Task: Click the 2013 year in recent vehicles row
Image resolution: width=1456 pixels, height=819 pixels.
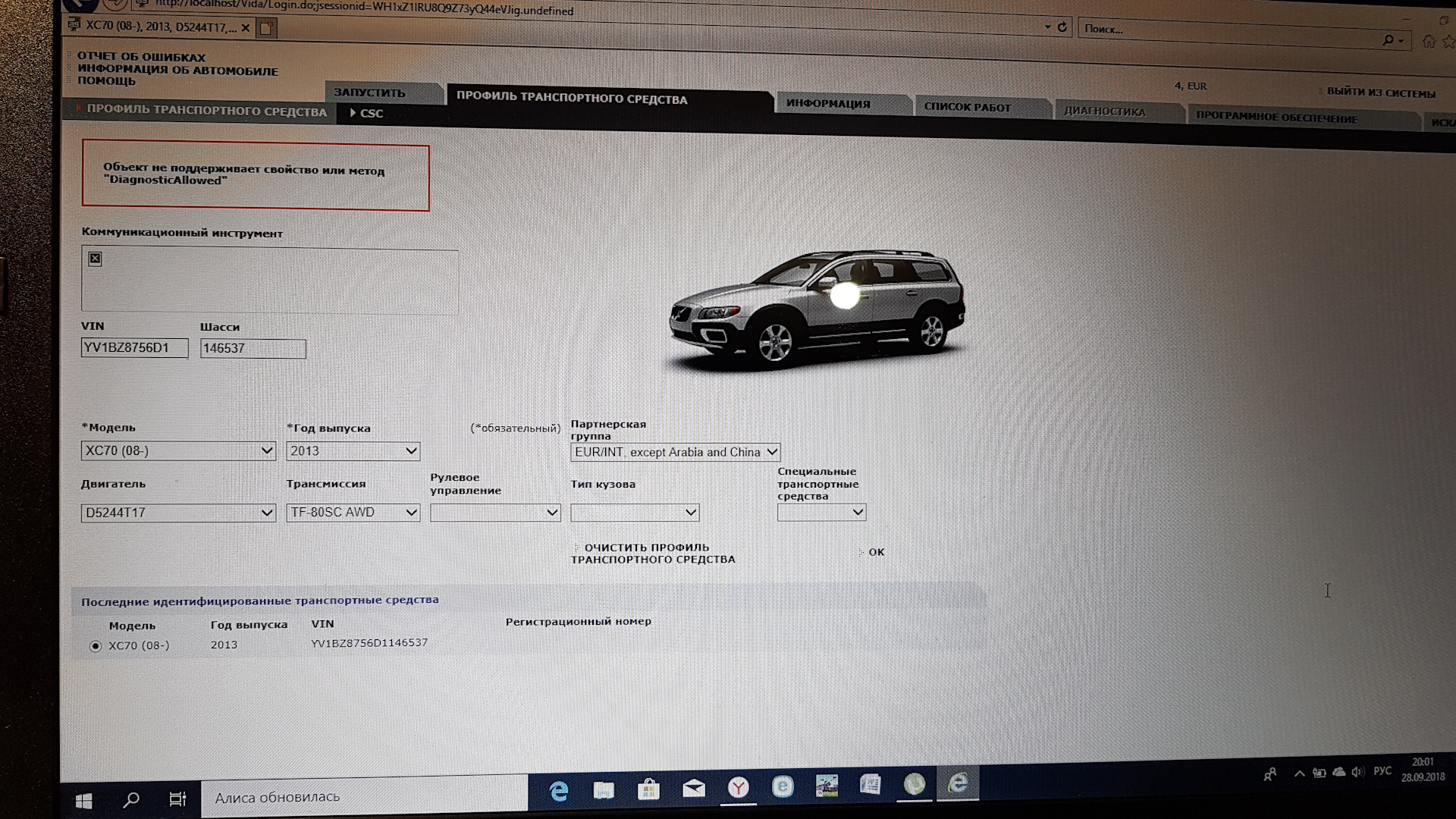Action: (224, 645)
